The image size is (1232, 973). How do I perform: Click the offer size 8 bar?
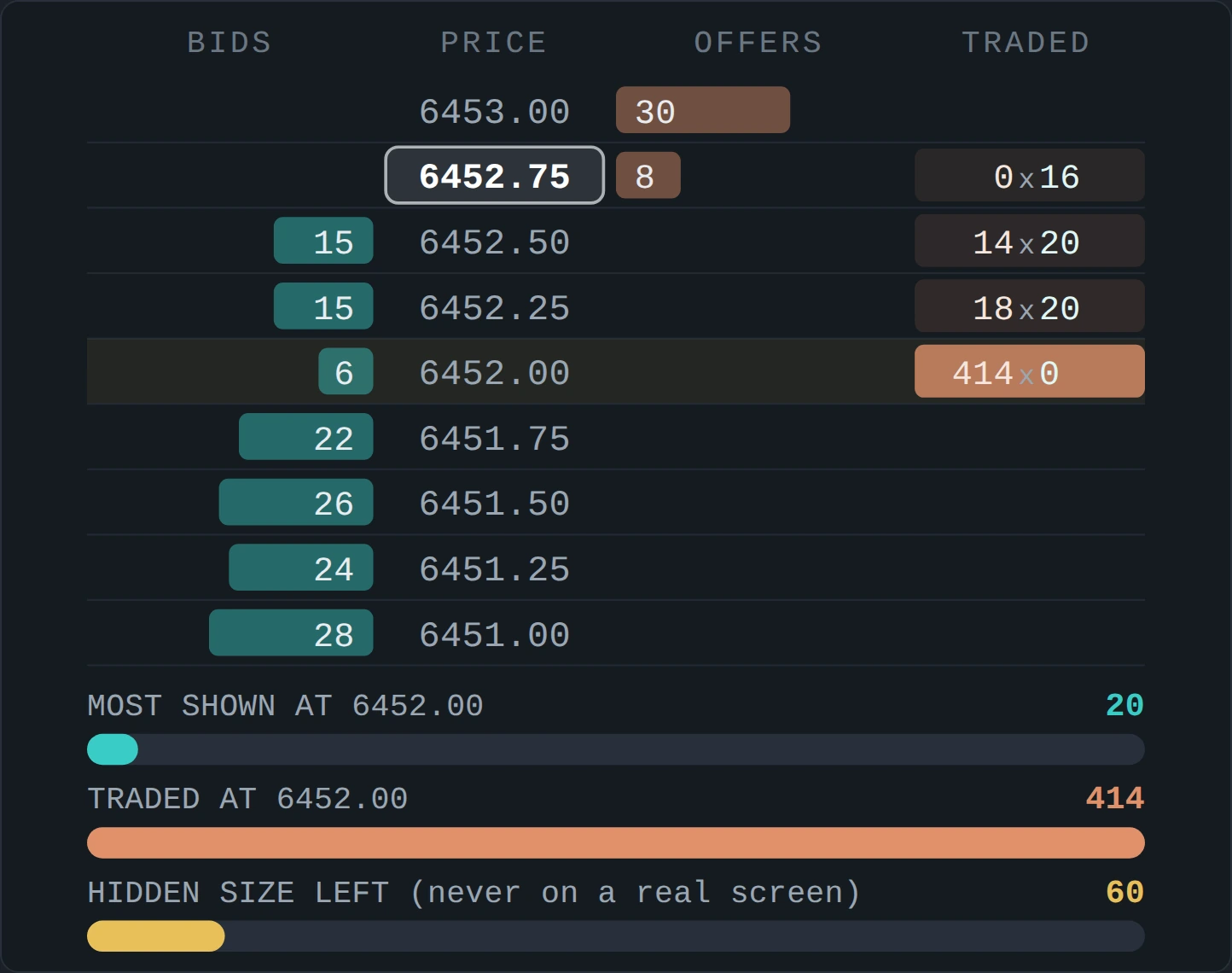tap(648, 176)
